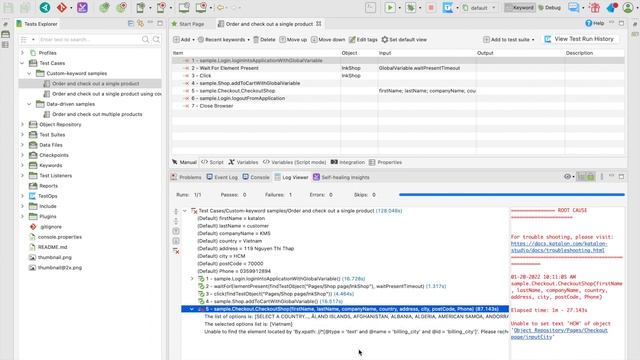Click link-with-editor icon in Tests Explorer
Screen dimensions: 640x360
point(140,24)
